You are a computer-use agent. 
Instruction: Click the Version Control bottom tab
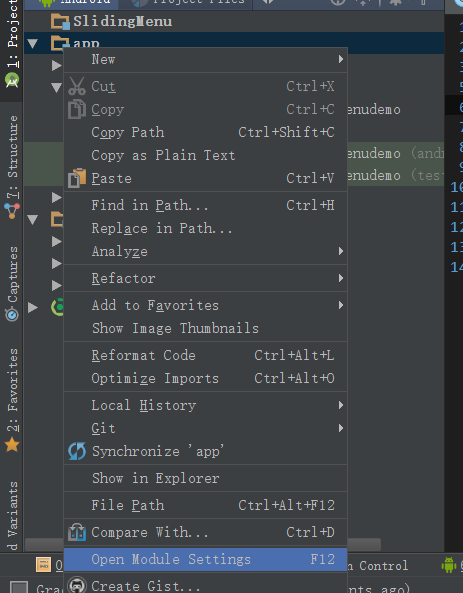(x=378, y=566)
